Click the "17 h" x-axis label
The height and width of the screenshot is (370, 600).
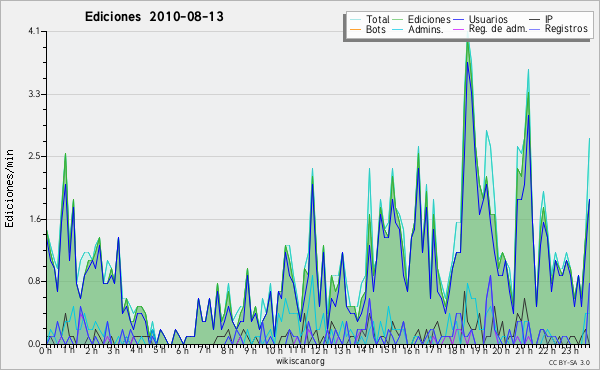(x=433, y=350)
